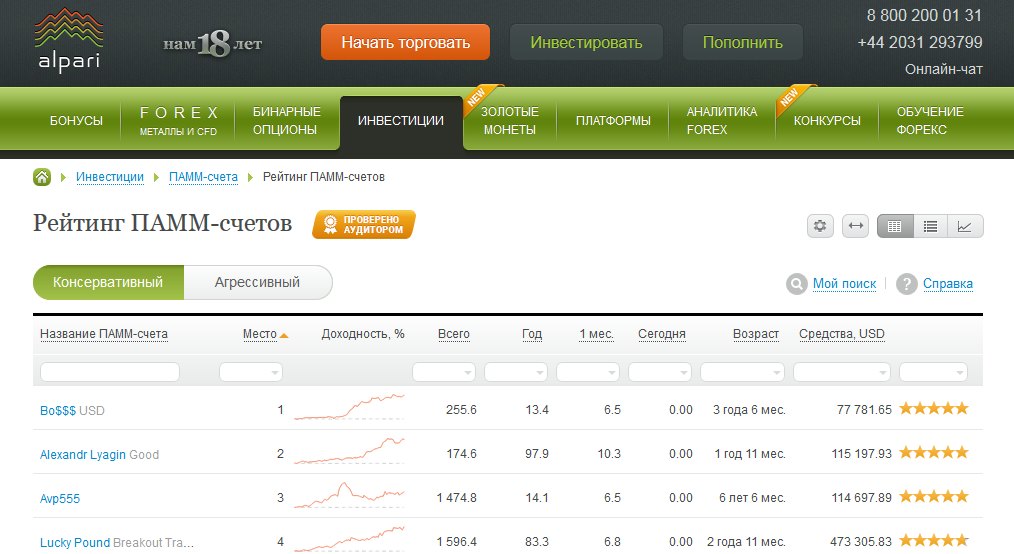Open Avp555 profitability sparkline
Image resolution: width=1014 pixels, height=554 pixels.
349,495
